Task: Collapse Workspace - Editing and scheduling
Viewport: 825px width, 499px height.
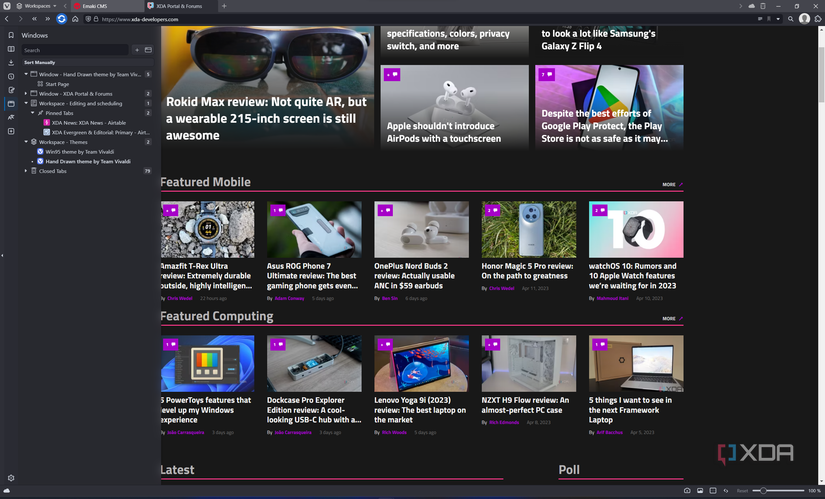Action: pos(26,103)
